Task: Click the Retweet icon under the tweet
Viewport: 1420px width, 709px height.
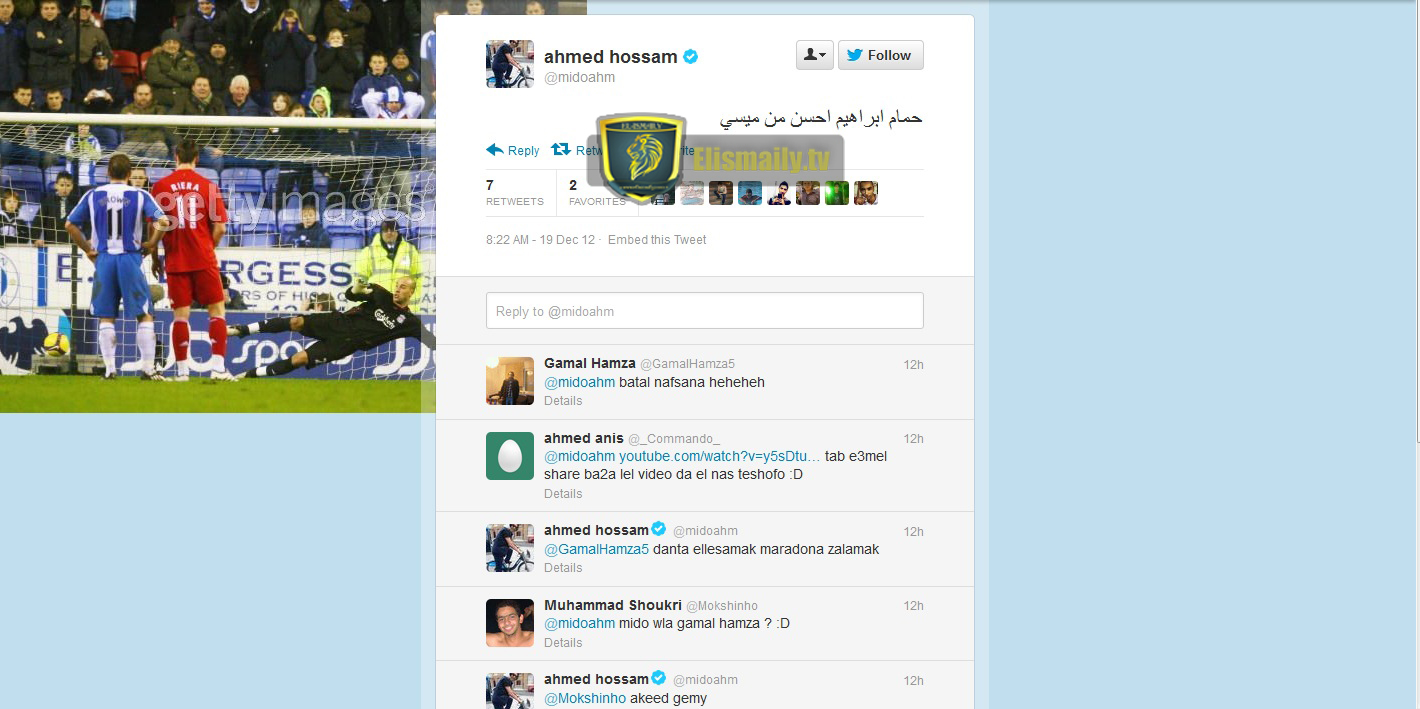Action: (x=560, y=149)
